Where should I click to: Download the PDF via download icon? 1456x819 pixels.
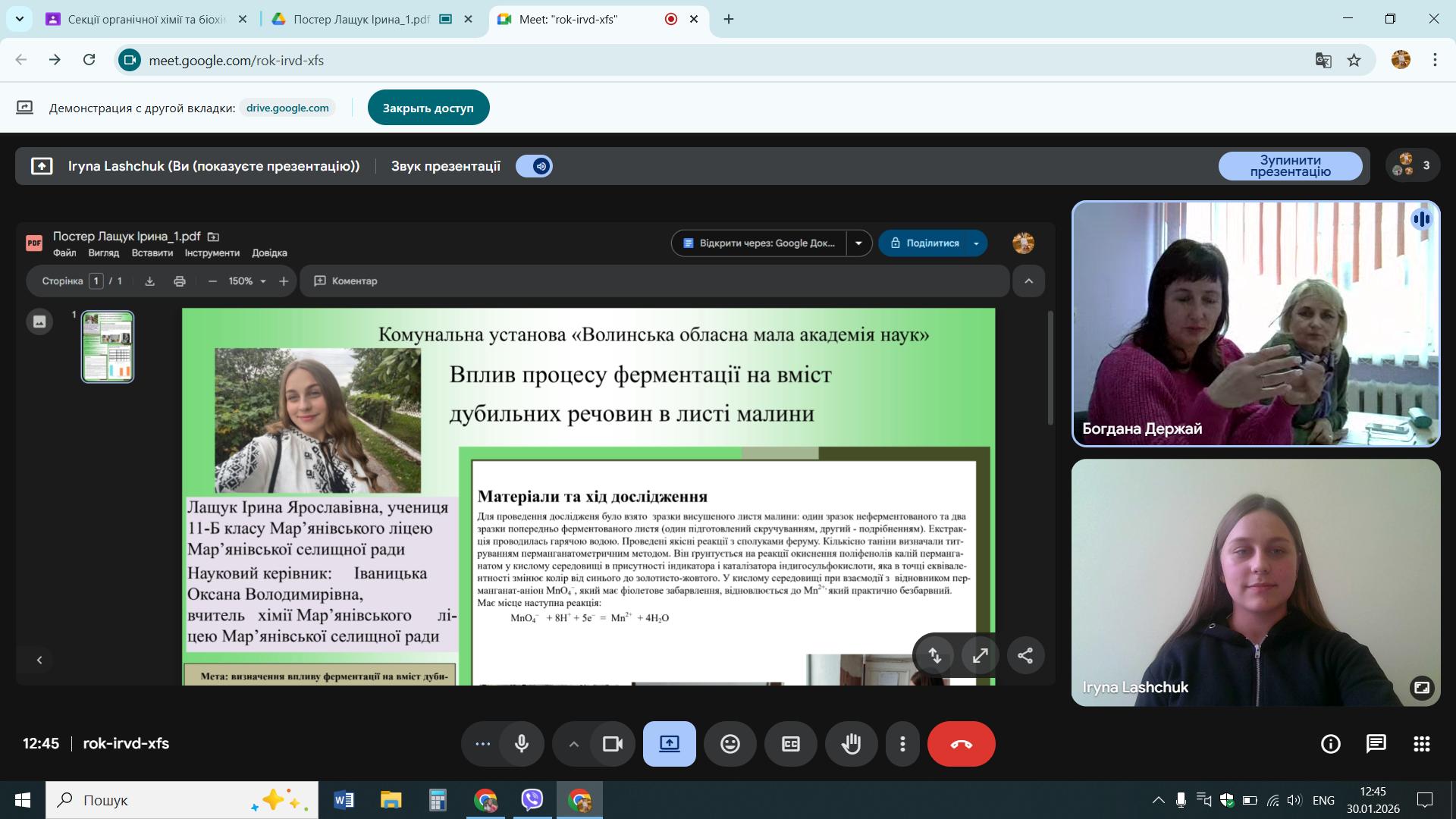(x=150, y=281)
